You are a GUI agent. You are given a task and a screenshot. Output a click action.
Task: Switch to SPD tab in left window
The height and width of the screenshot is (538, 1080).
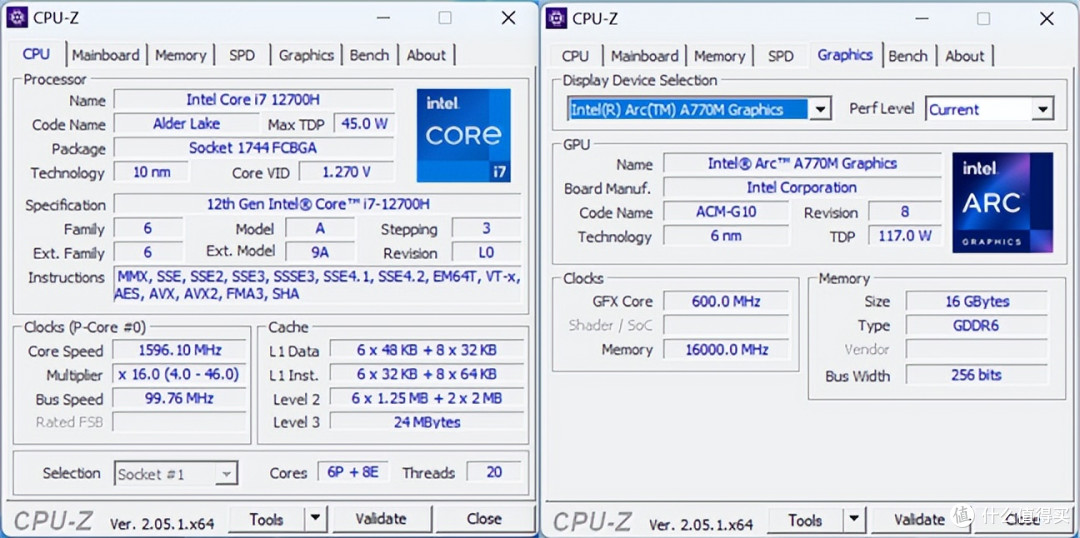pyautogui.click(x=242, y=55)
